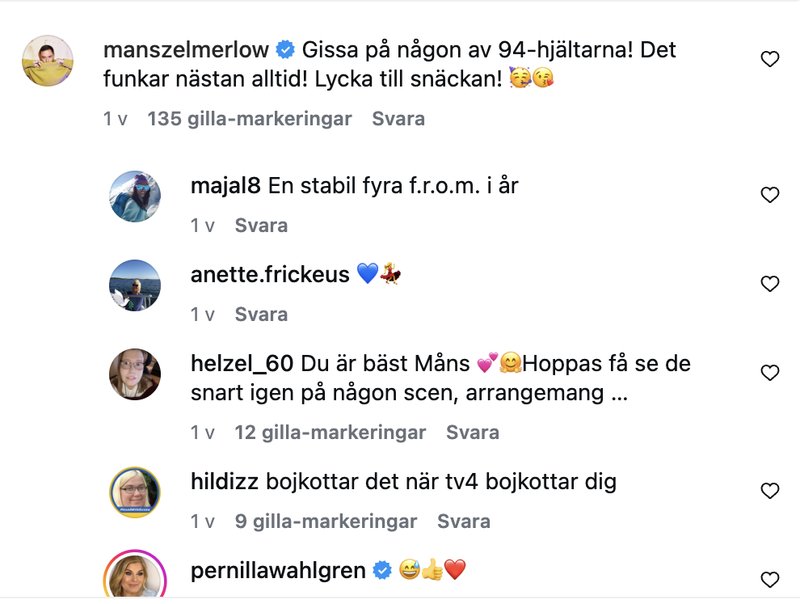Heart pernillawahlgren's comment
This screenshot has width=800, height=604.
(769, 580)
